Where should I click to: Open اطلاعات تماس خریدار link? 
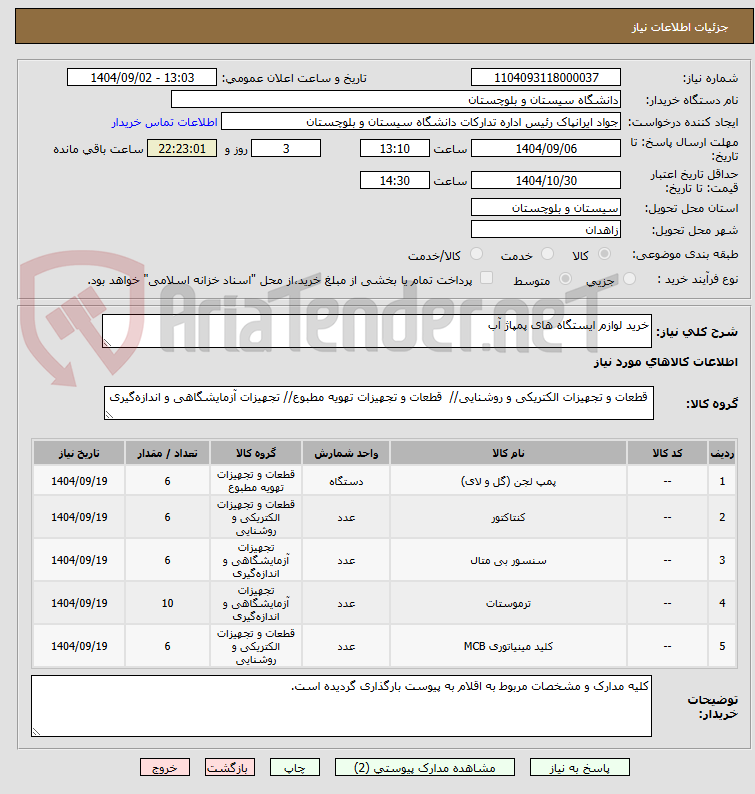[x=165, y=123]
